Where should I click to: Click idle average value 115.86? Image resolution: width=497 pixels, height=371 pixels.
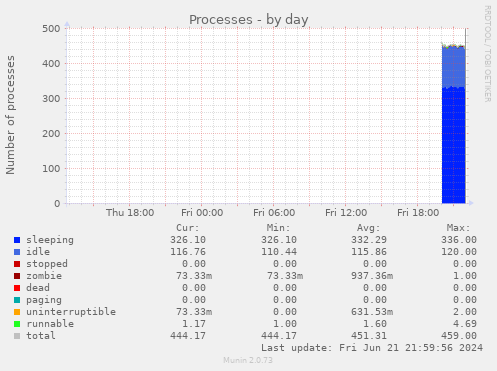point(369,252)
